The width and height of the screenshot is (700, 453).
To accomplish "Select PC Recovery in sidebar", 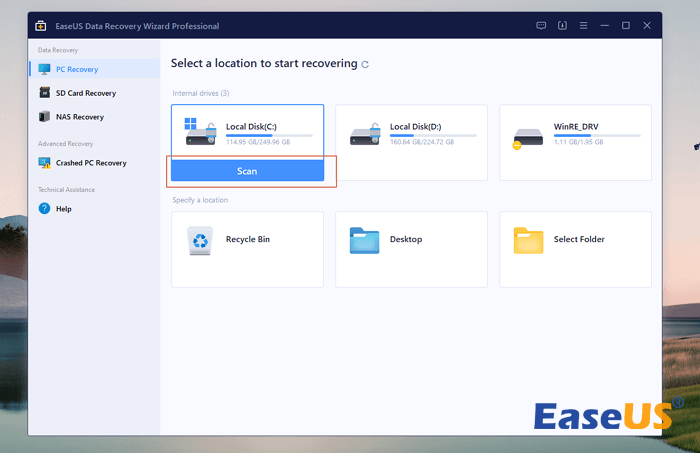I will click(95, 69).
